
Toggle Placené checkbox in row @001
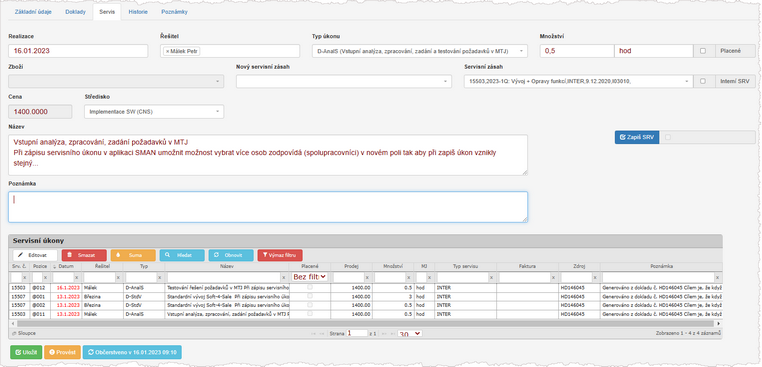click(310, 297)
